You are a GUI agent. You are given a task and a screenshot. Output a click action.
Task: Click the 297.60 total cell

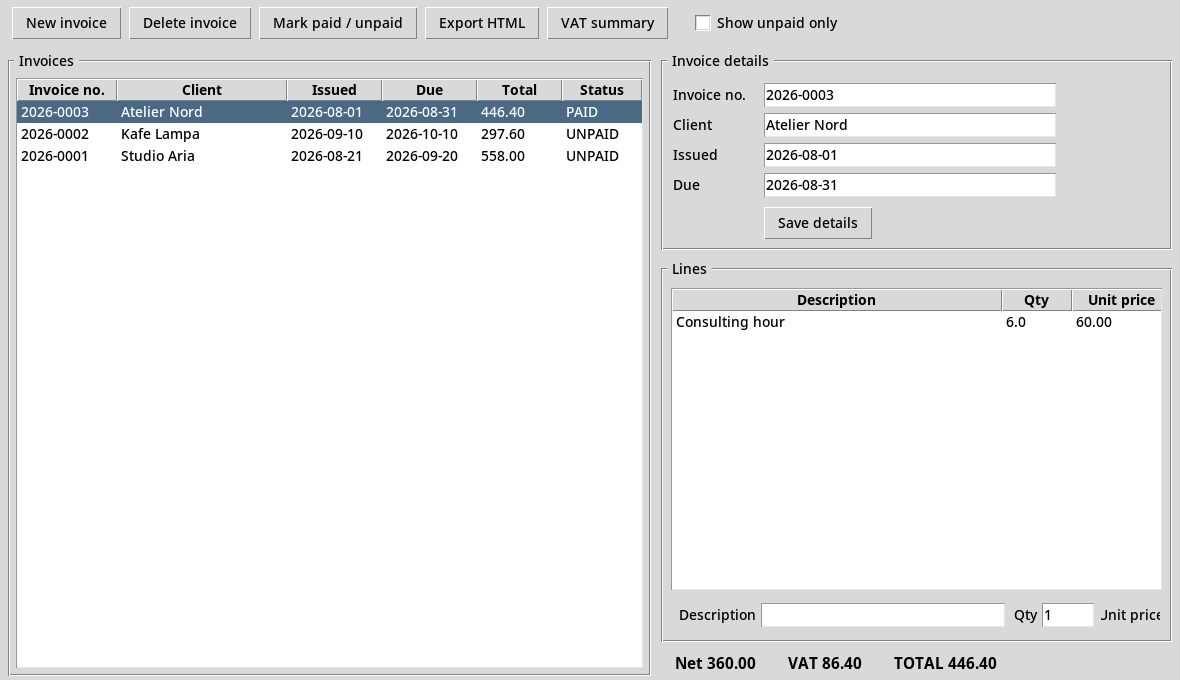[x=503, y=134]
